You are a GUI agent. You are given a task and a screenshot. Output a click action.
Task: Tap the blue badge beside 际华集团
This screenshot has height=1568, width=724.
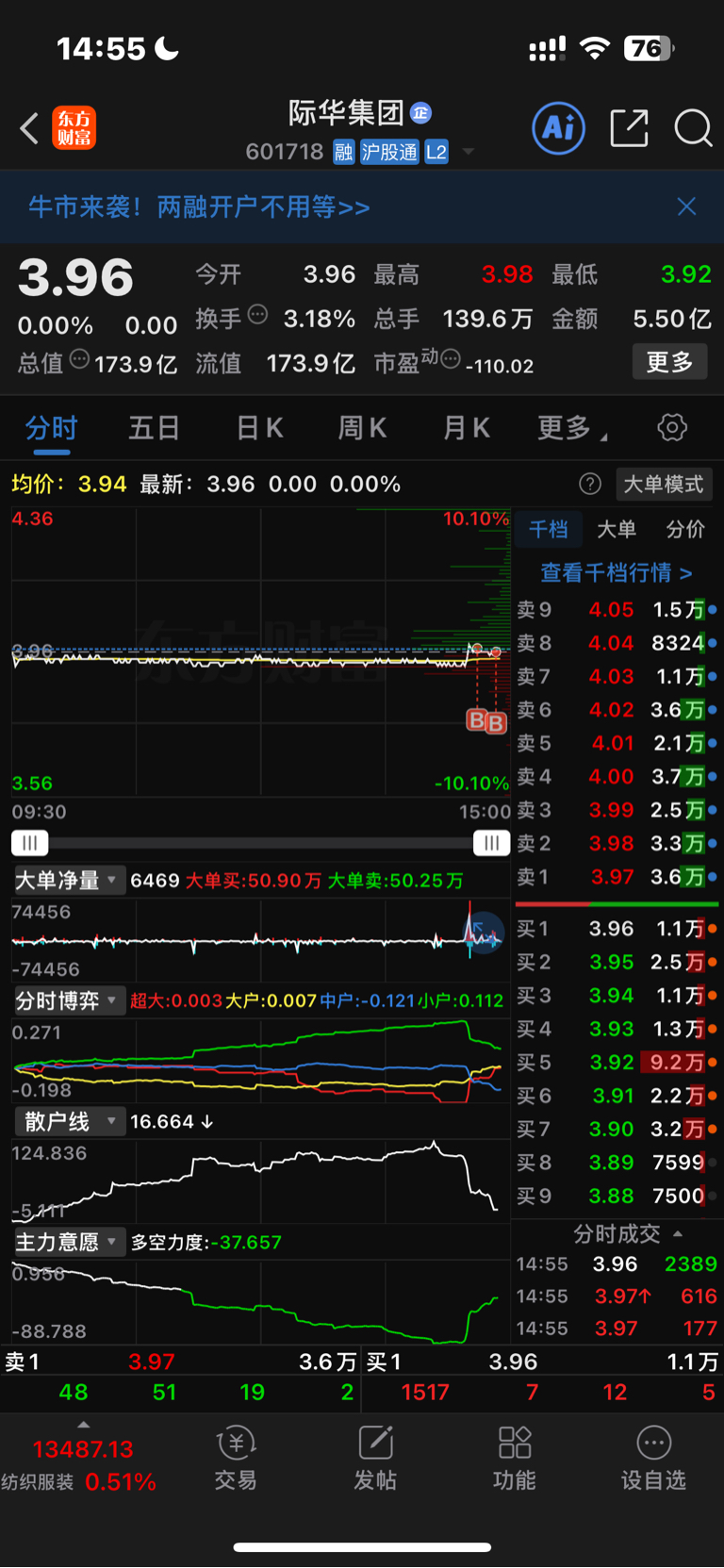click(420, 113)
